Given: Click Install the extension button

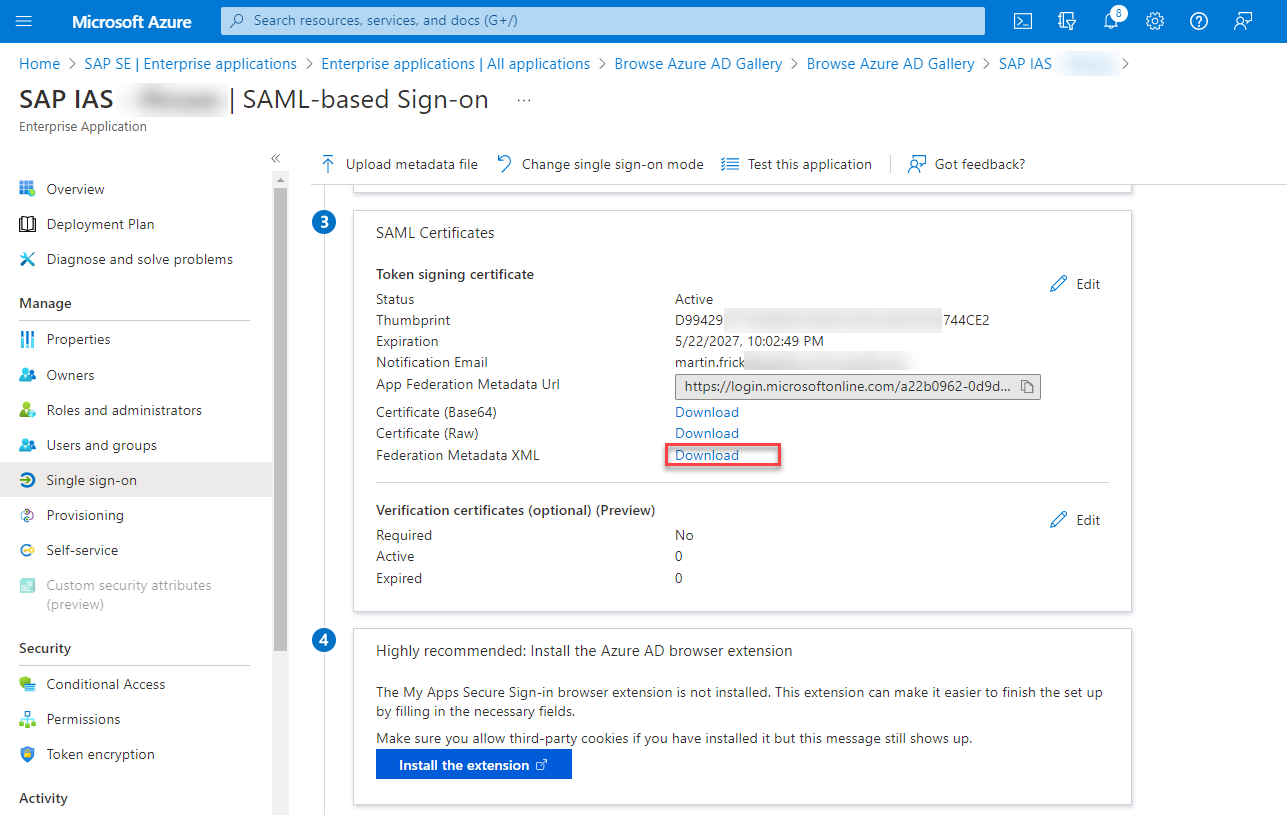Looking at the screenshot, I should point(474,765).
